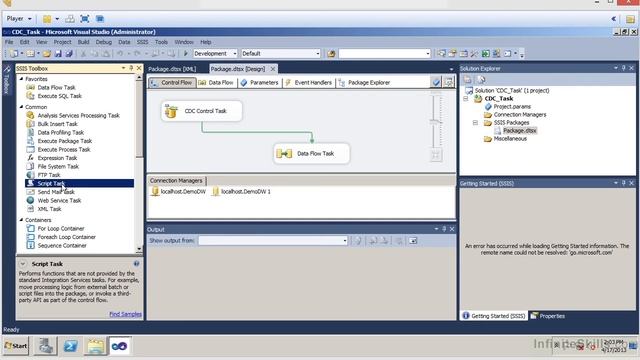640x360 pixels.
Task: Open localhost.DemoDW 1 connection manager
Action: 241,191
